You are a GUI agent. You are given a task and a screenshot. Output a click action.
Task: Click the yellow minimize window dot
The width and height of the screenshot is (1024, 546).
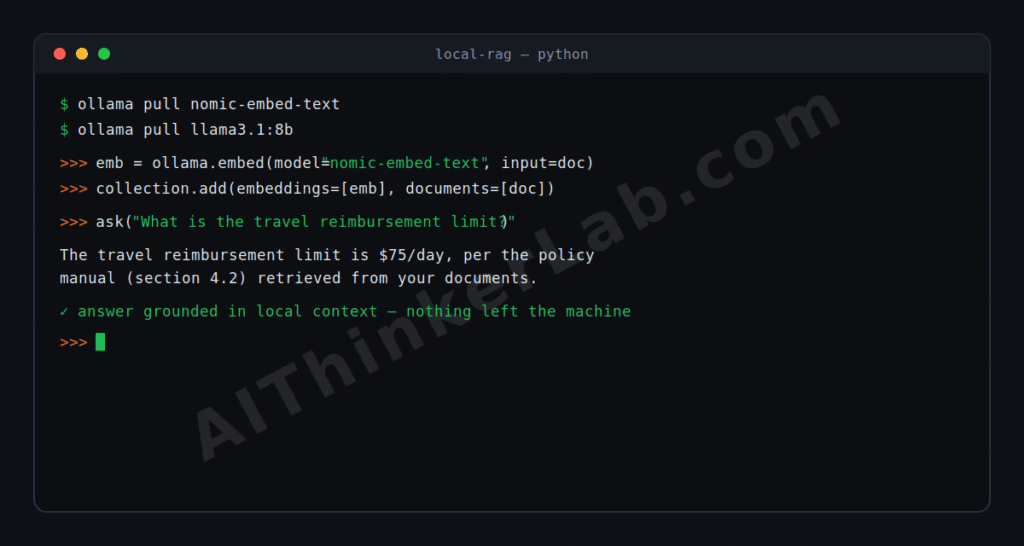pos(82,54)
